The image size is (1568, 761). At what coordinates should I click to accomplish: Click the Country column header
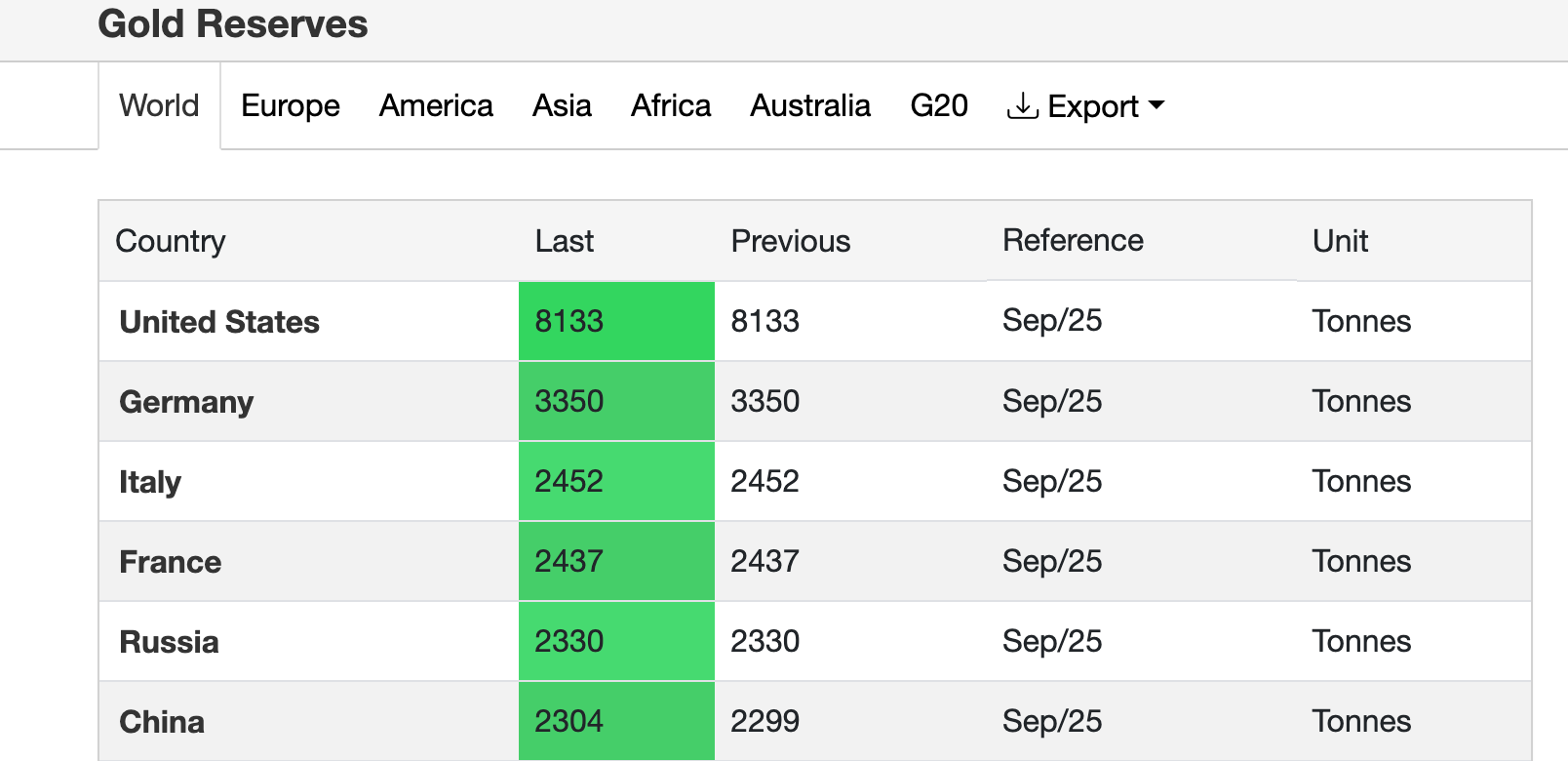(x=171, y=241)
